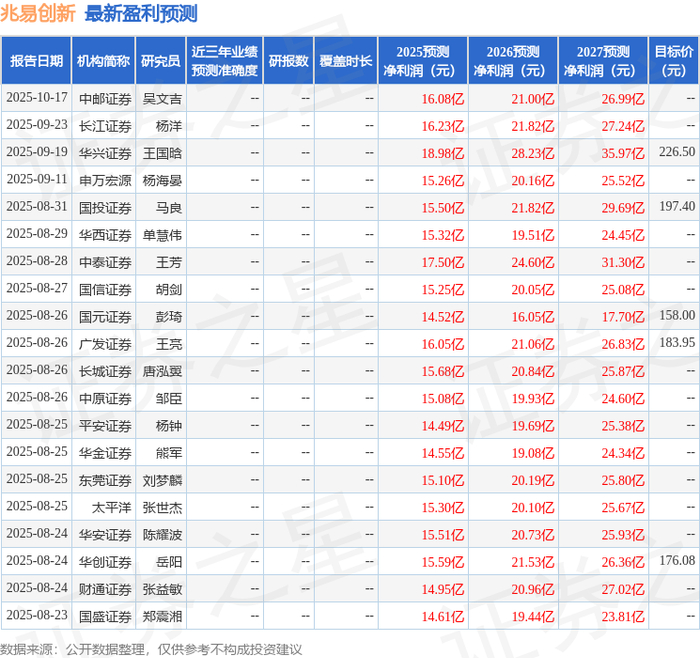Select analyst 唐泓翼
Screen dimensions: 700x658
[162, 371]
